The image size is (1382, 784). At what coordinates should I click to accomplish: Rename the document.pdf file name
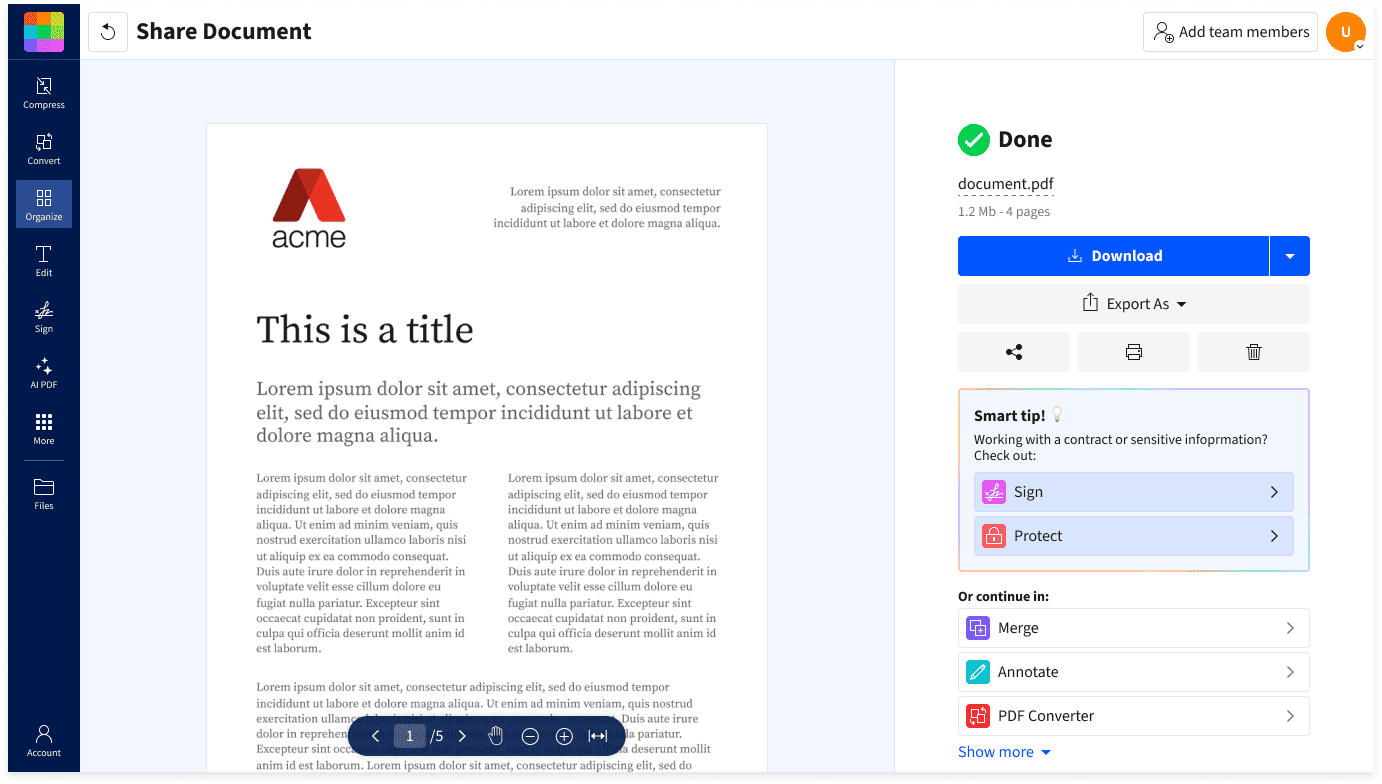click(1006, 184)
